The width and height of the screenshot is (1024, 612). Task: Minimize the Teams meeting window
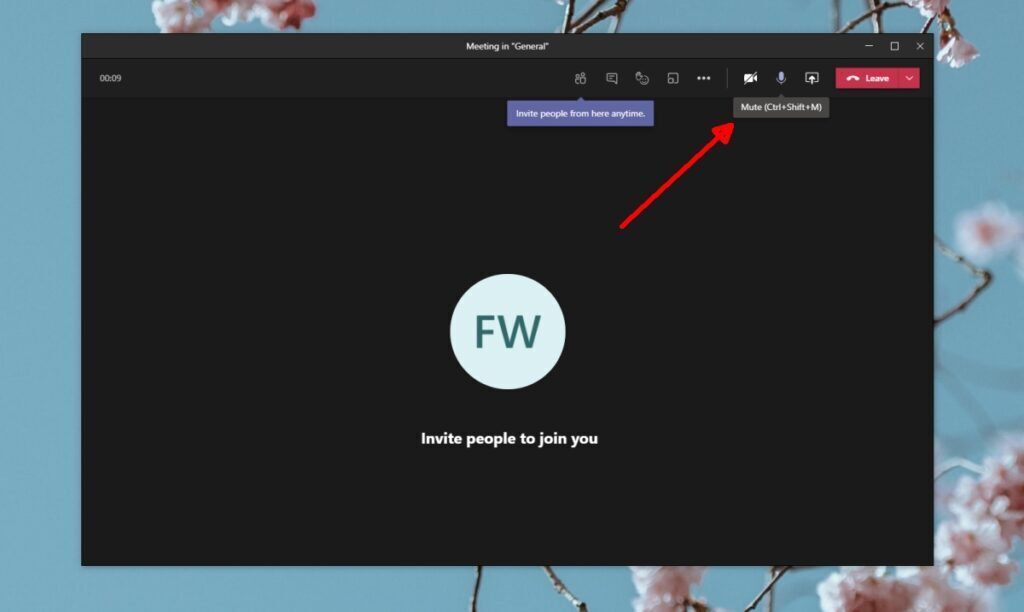coord(868,46)
